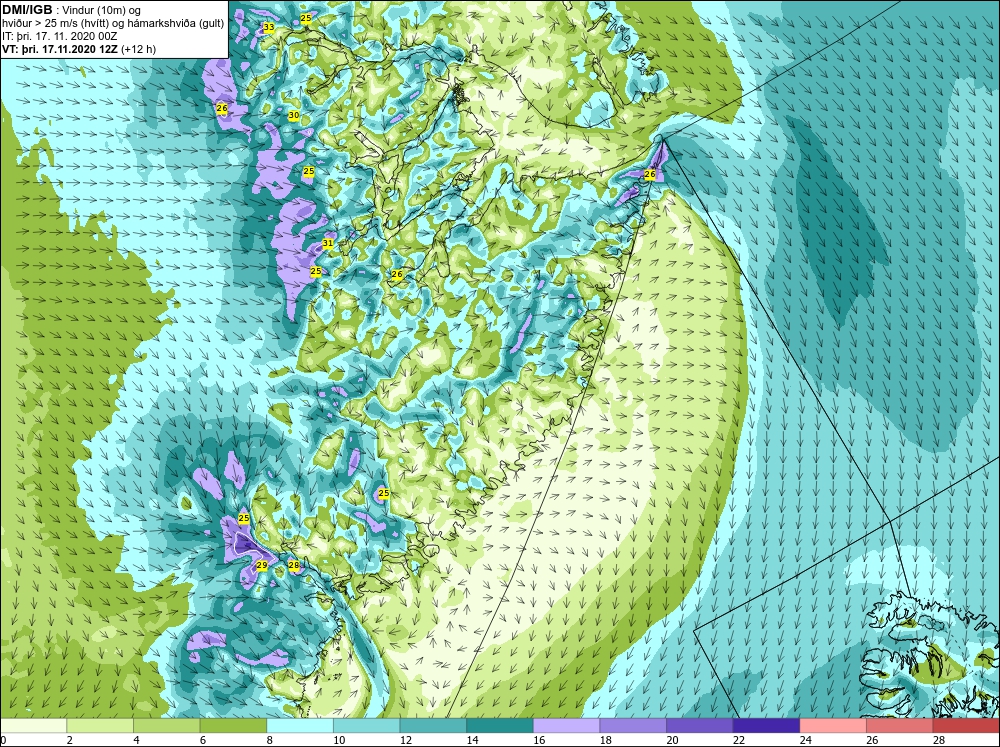Select the 22–24 m/s dark indigo legend swatch
Screen dimensions: 1000x747
pyautogui.click(x=766, y=726)
